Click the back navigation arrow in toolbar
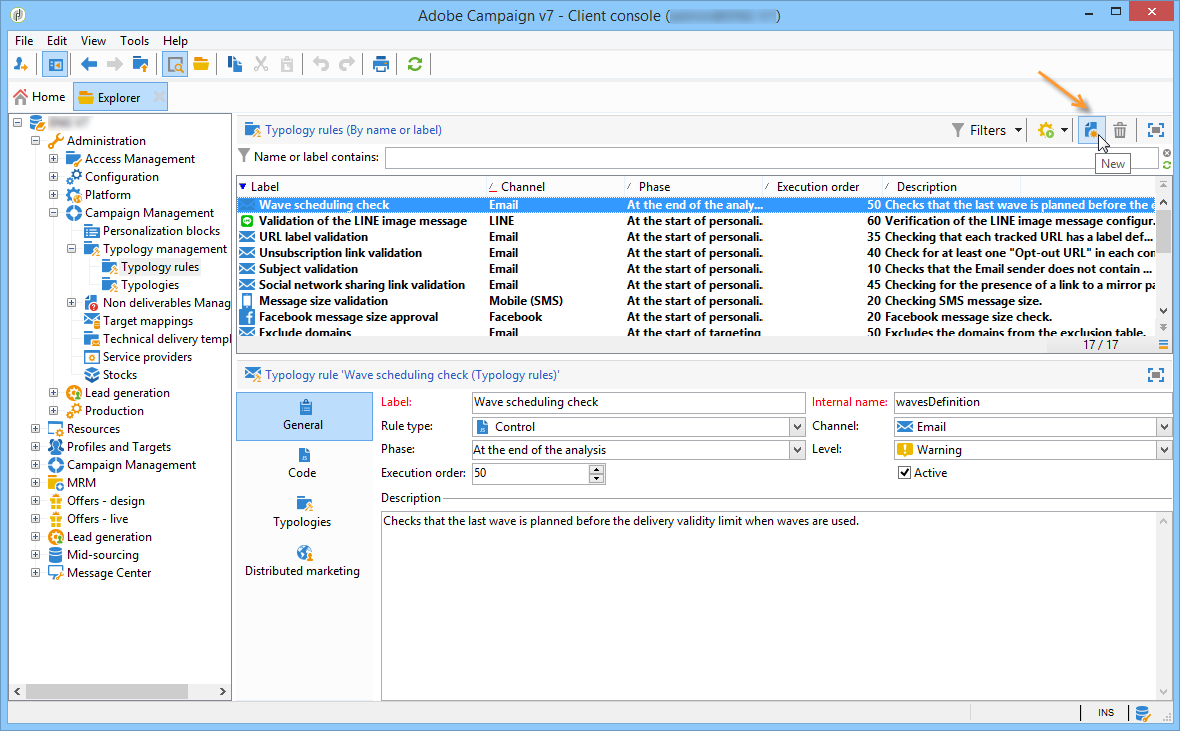The width and height of the screenshot is (1197, 756). click(89, 64)
